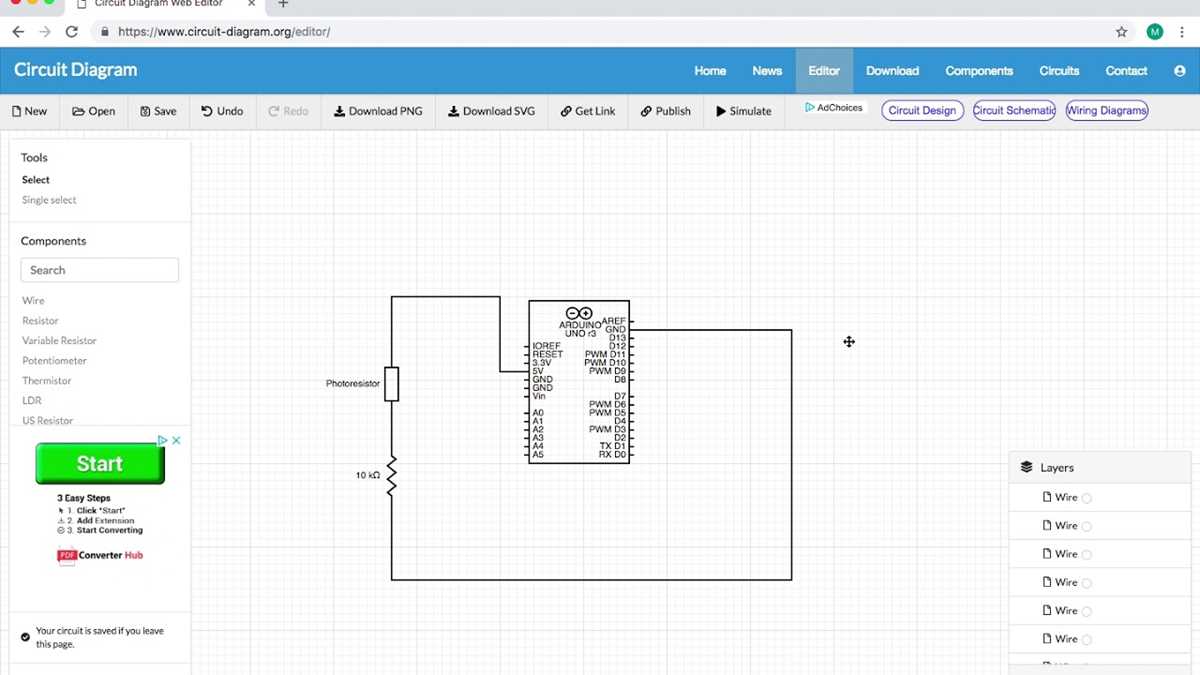Screen dimensions: 1200x675
Task: Click the Circuit Diagram site logo
Action: click(x=75, y=70)
